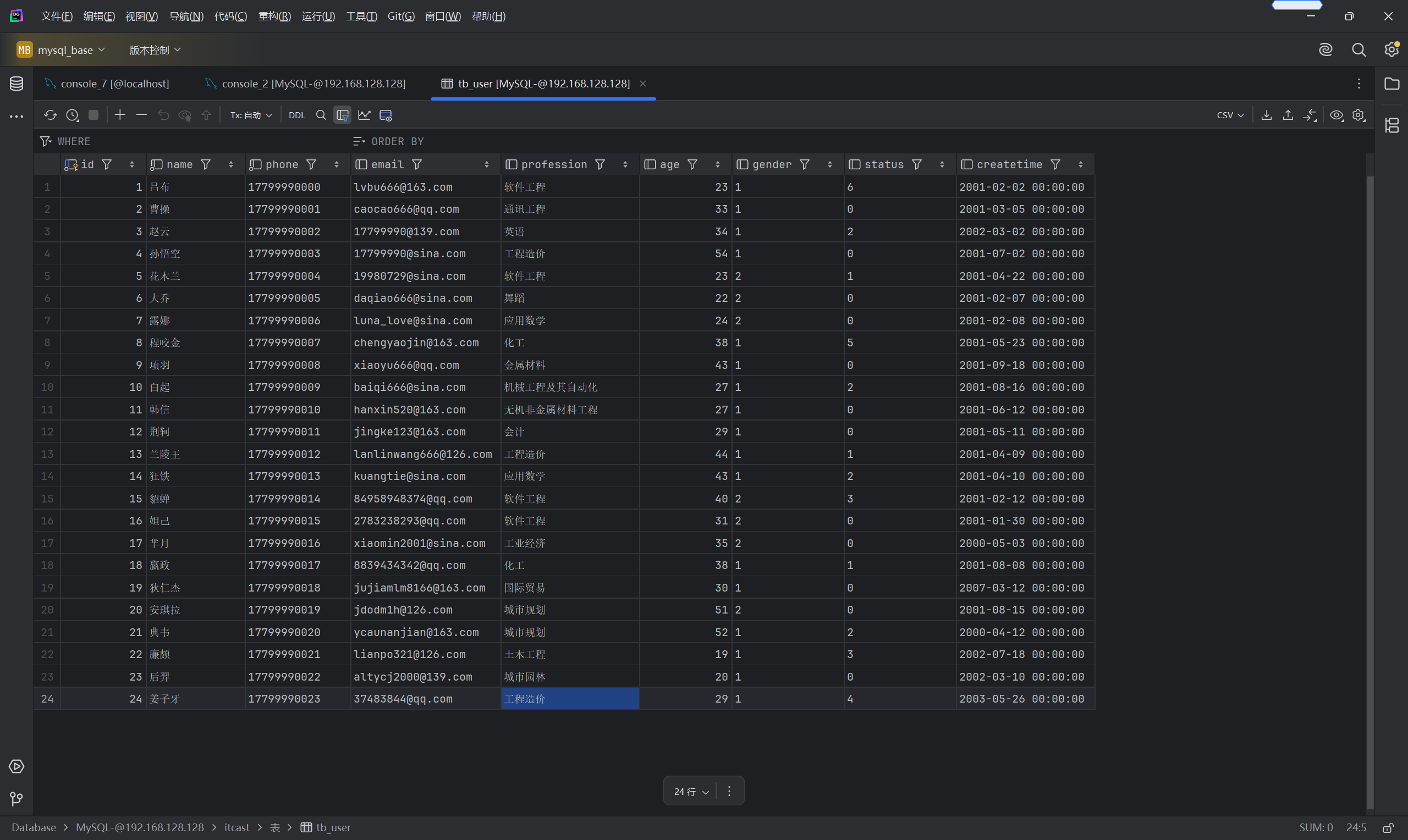Toggle the read-only lock icon in the status bar
The height and width of the screenshot is (840, 1408).
tap(1388, 827)
